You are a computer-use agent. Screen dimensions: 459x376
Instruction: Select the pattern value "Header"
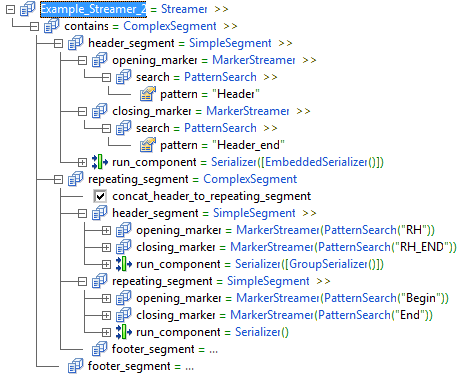(x=236, y=94)
